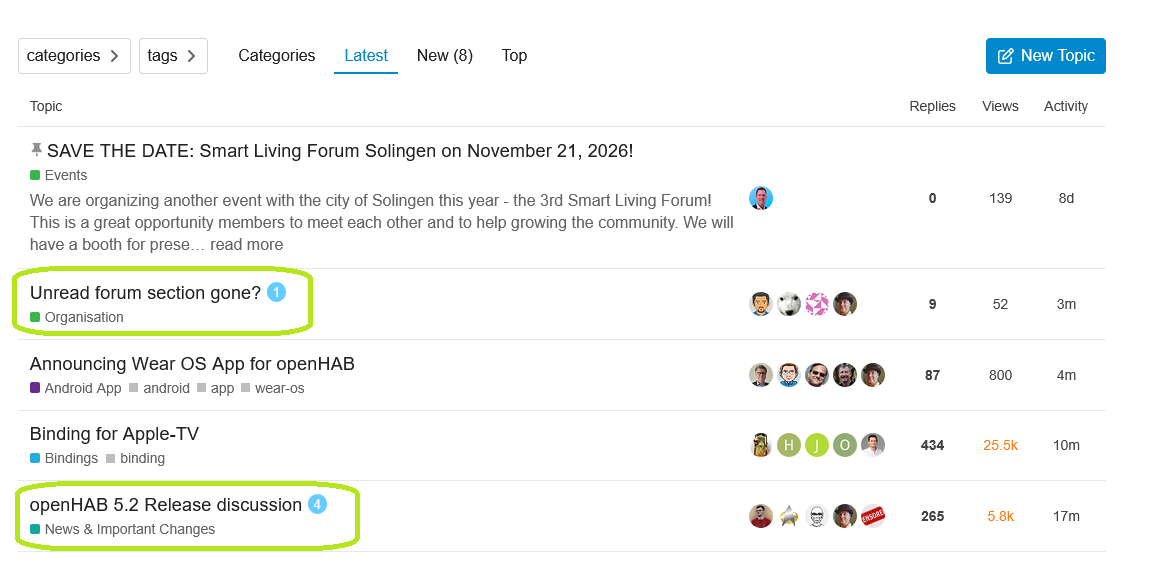Click unread badge on Unread forum section topic

click(x=276, y=293)
